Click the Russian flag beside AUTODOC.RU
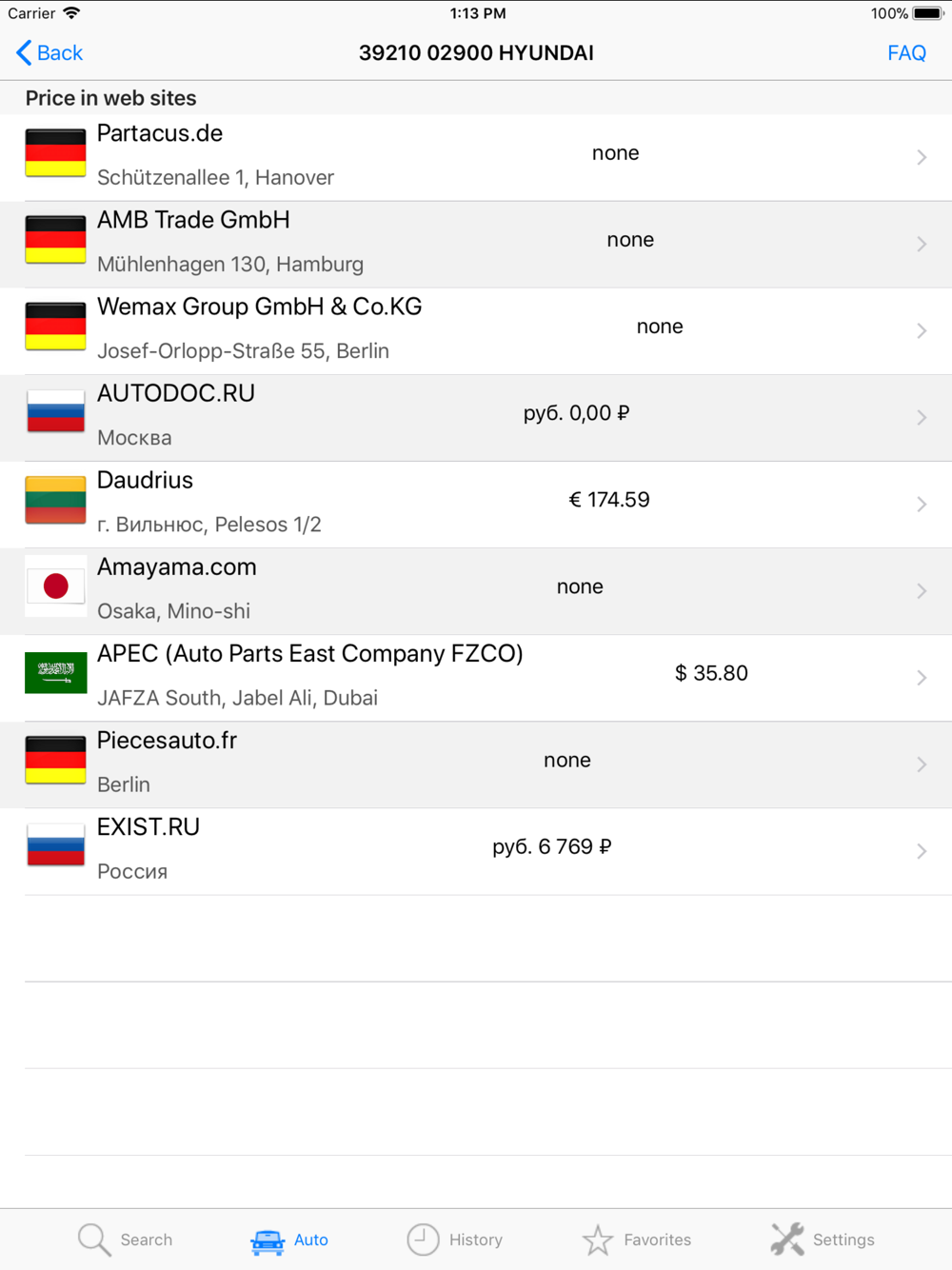This screenshot has height=1270, width=952. click(55, 413)
